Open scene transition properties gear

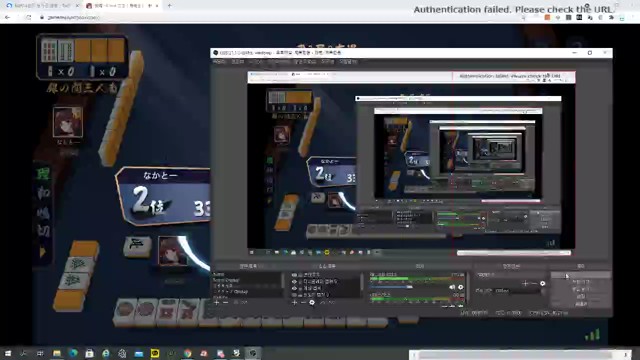[542, 283]
